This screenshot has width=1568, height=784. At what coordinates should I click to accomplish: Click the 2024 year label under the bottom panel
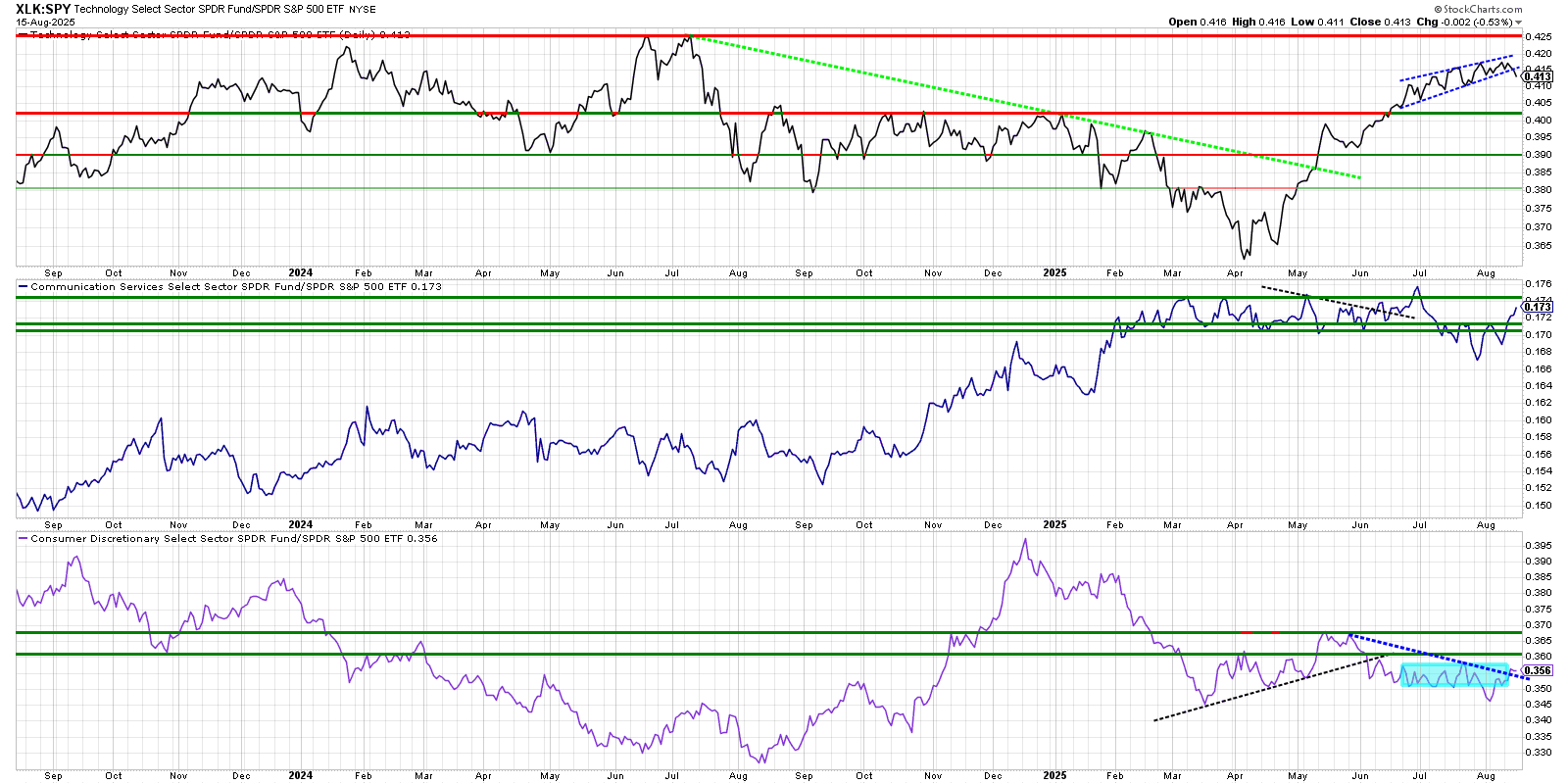tap(301, 775)
